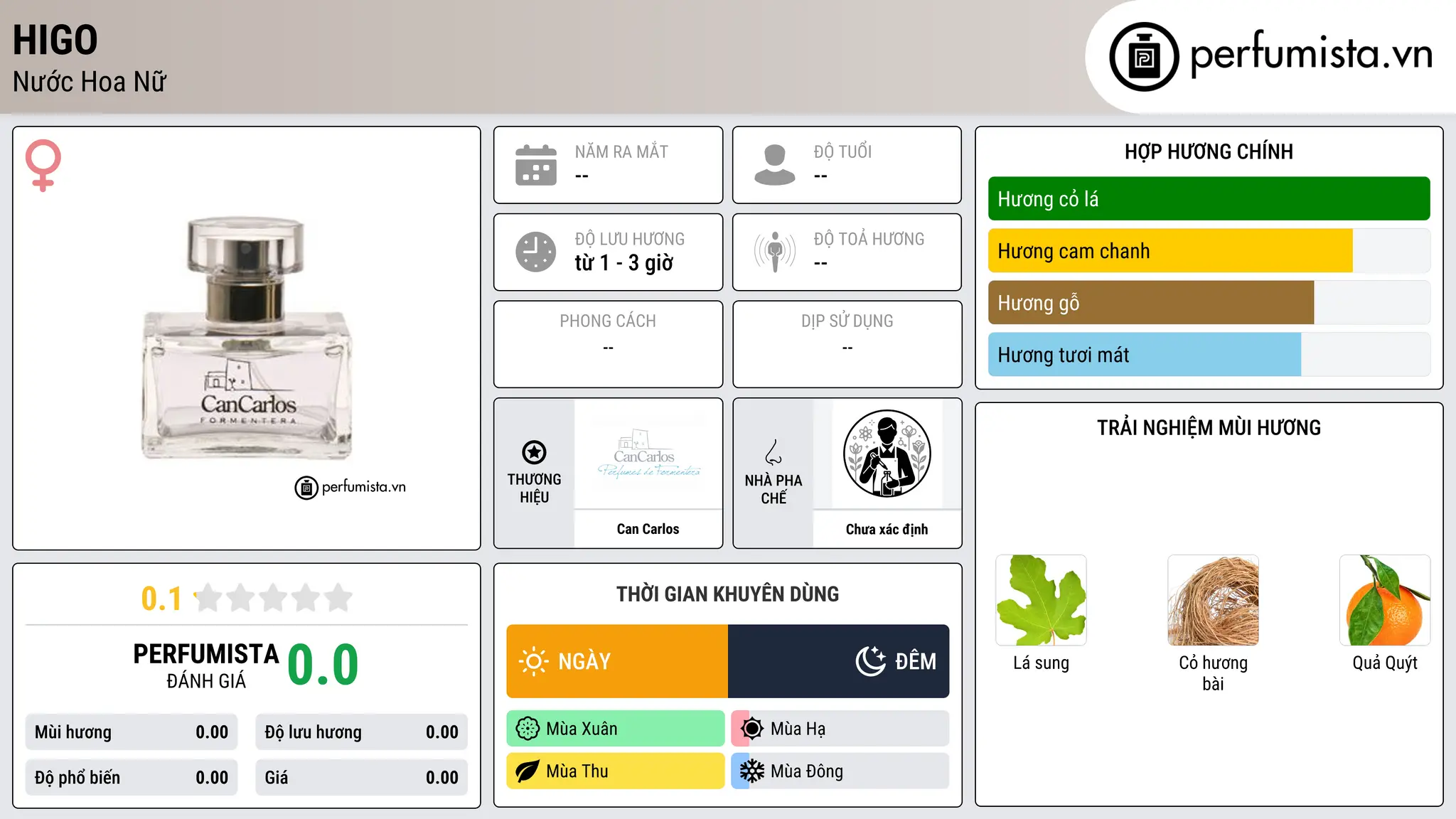This screenshot has height=819, width=1456.
Task: Click the Hương cam chanh yellow accord bar
Action: click(x=1209, y=251)
